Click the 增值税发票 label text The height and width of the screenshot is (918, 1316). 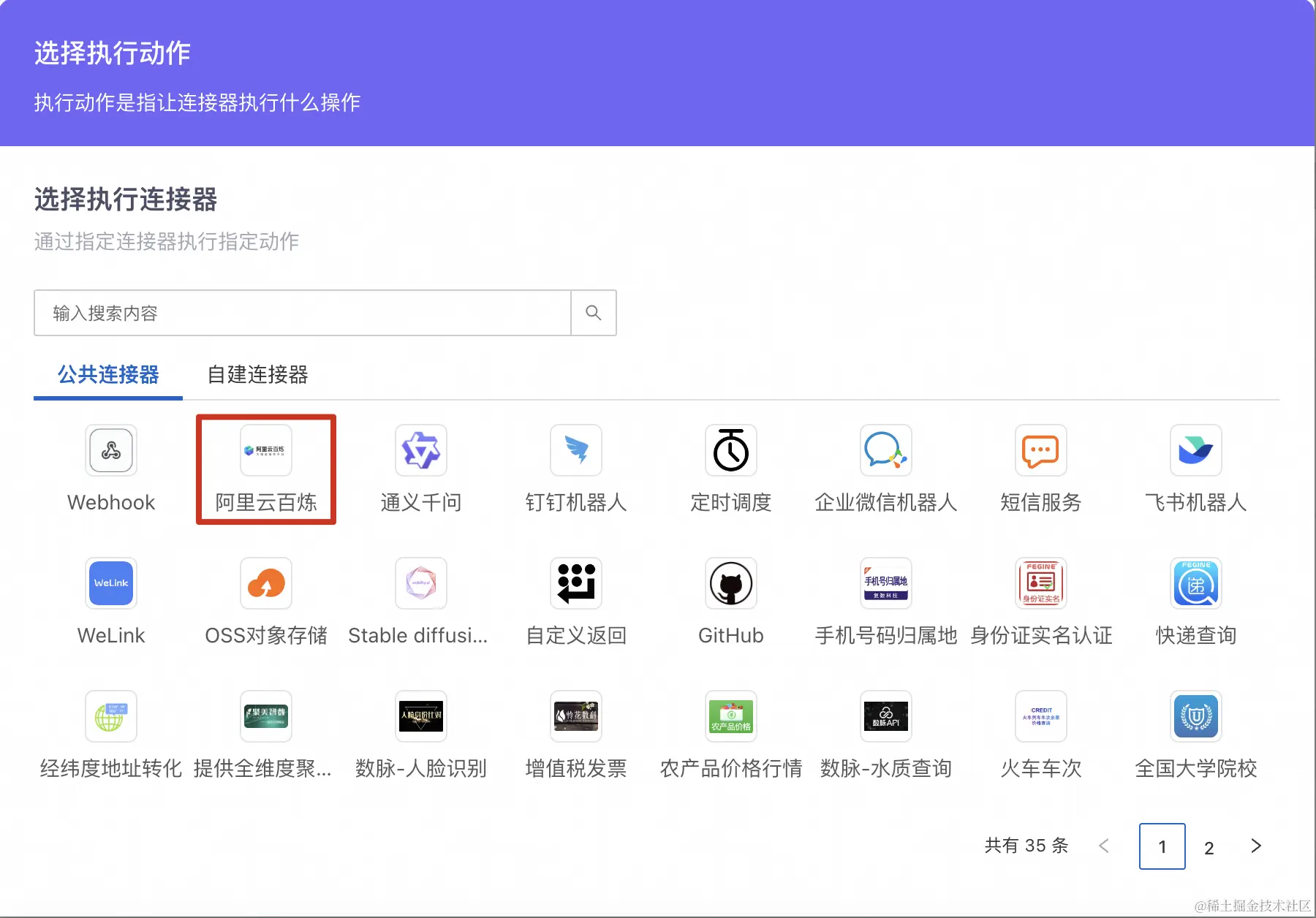coord(576,769)
